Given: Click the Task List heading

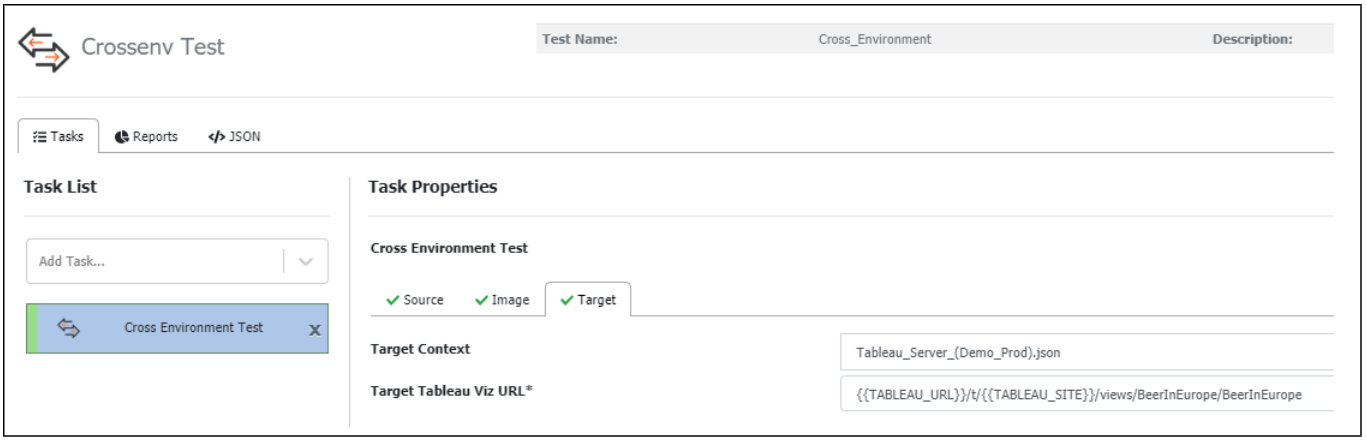Looking at the screenshot, I should pyautogui.click(x=60, y=187).
